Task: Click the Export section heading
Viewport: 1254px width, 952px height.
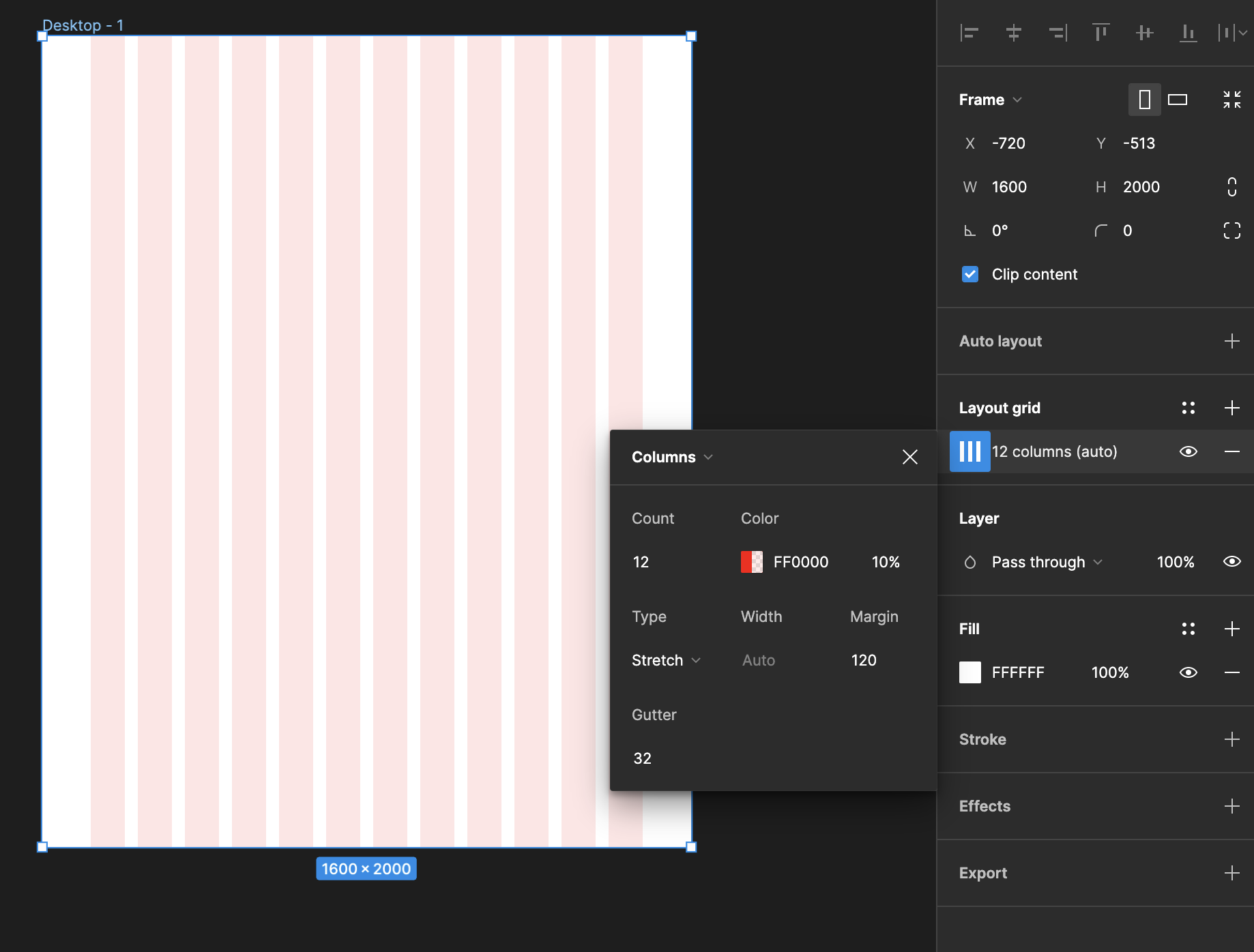Action: pos(983,873)
